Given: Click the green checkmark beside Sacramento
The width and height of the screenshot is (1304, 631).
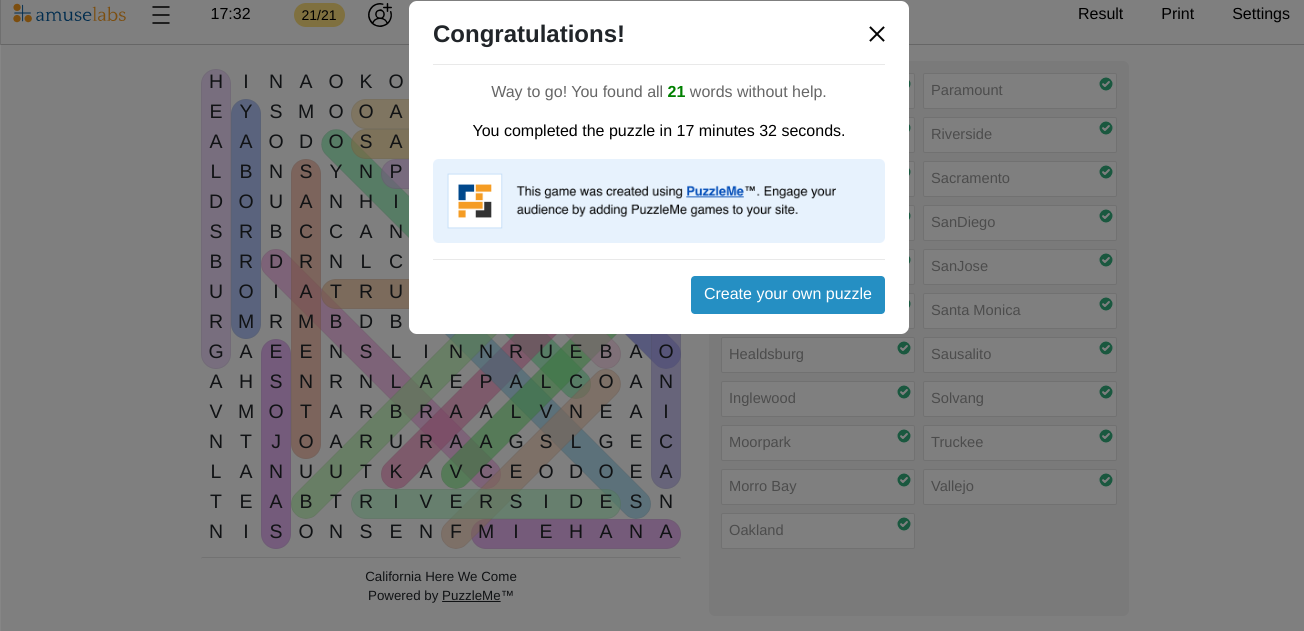Looking at the screenshot, I should pos(1106,172).
